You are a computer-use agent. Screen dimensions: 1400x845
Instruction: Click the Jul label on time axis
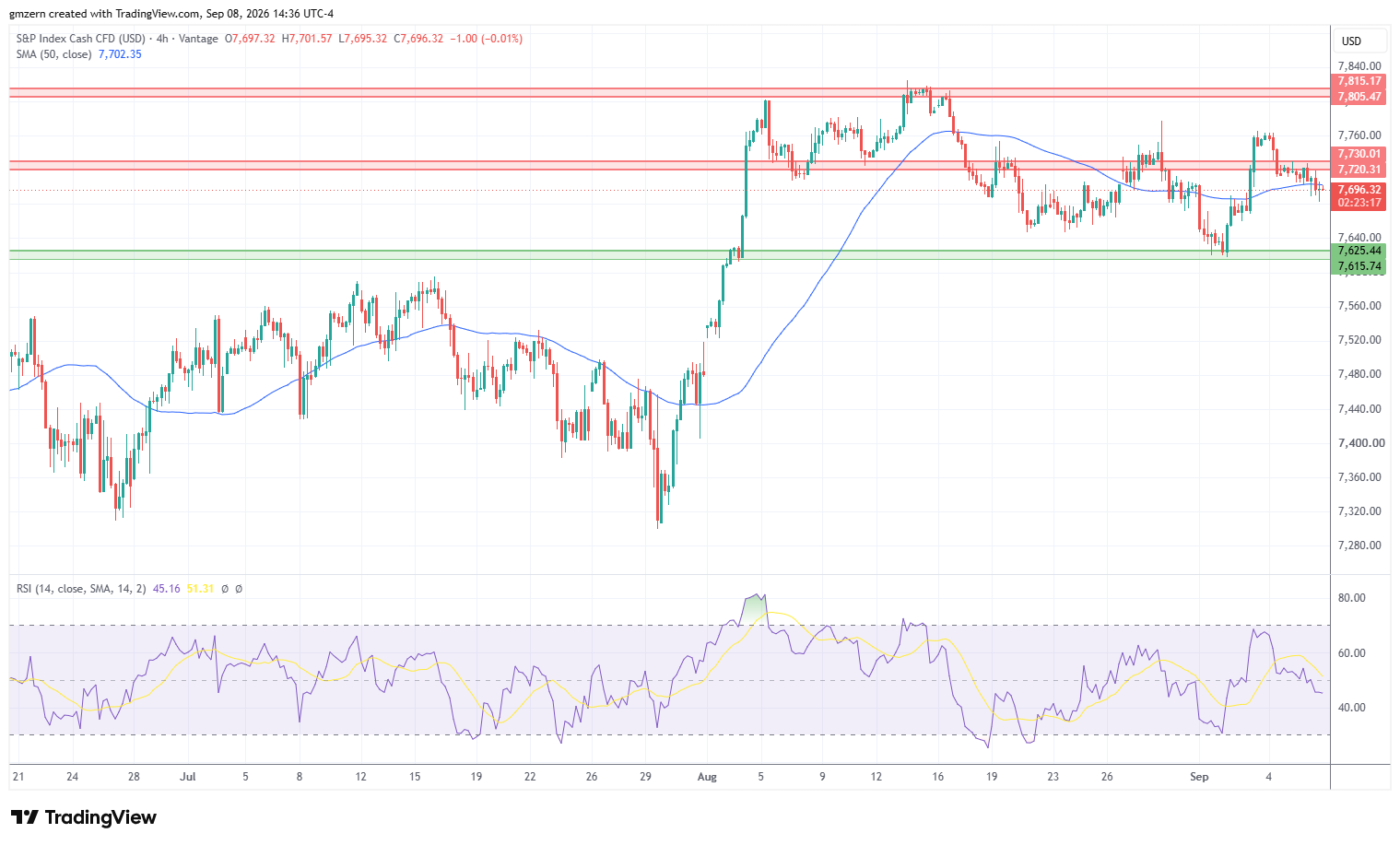coord(188,777)
